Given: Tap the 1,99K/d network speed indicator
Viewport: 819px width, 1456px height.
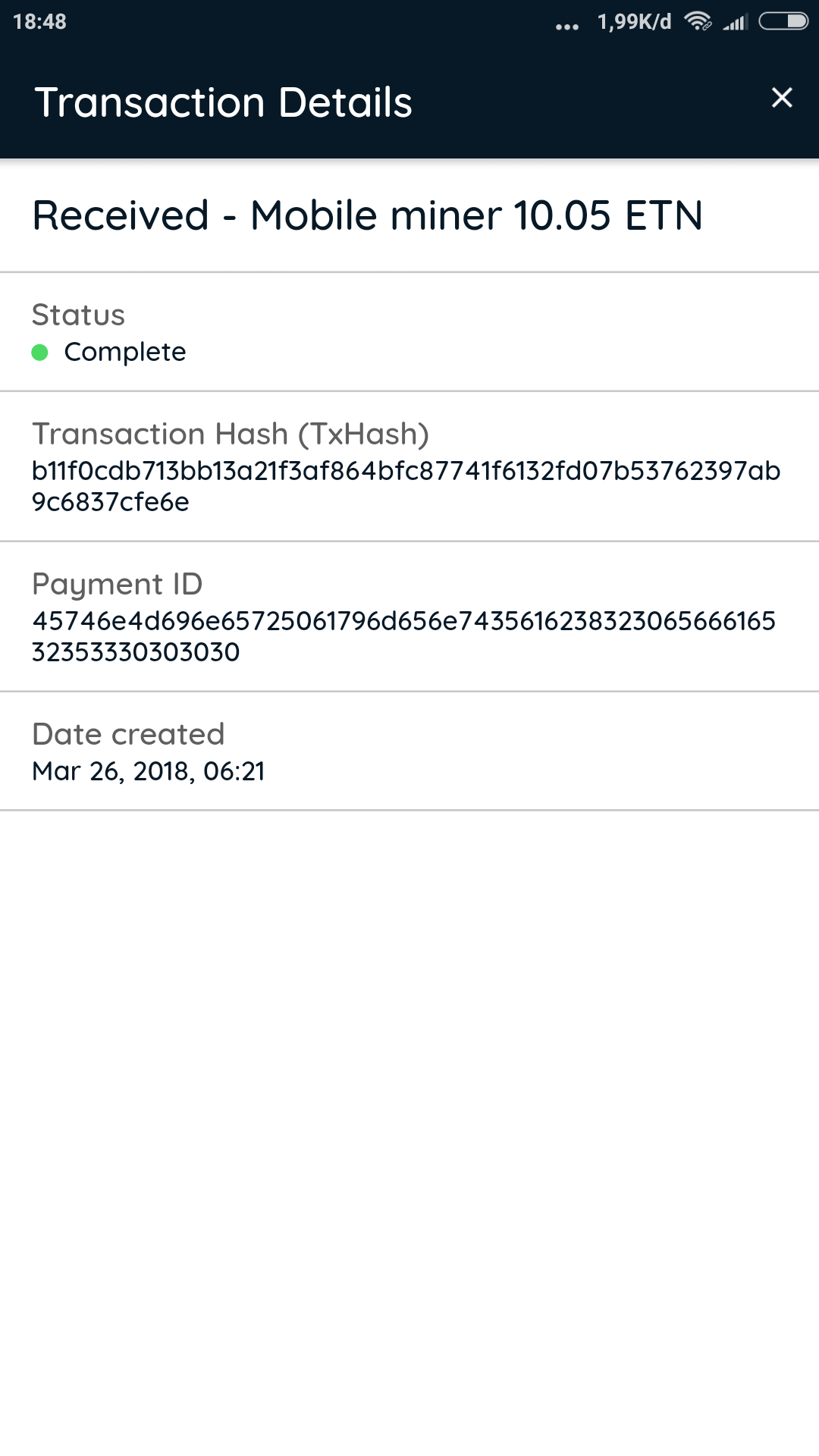Looking at the screenshot, I should pyautogui.click(x=634, y=22).
